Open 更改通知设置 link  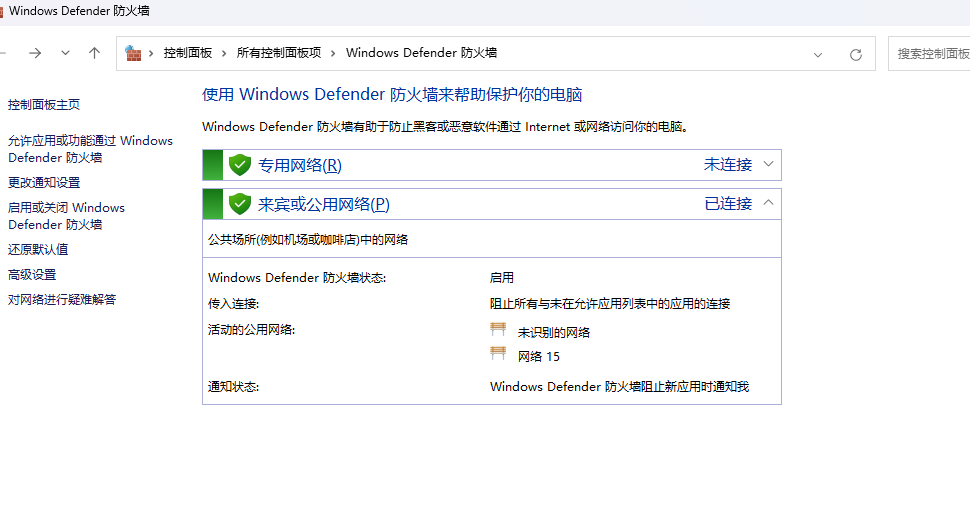pos(44,183)
